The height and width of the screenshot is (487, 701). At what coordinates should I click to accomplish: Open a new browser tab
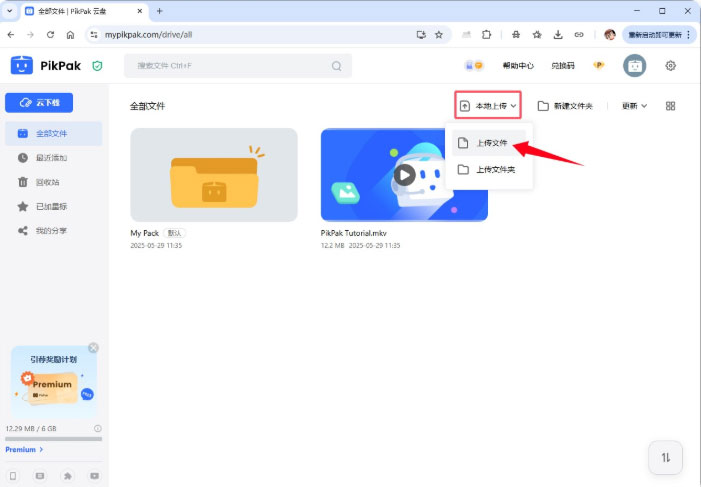(x=160, y=11)
